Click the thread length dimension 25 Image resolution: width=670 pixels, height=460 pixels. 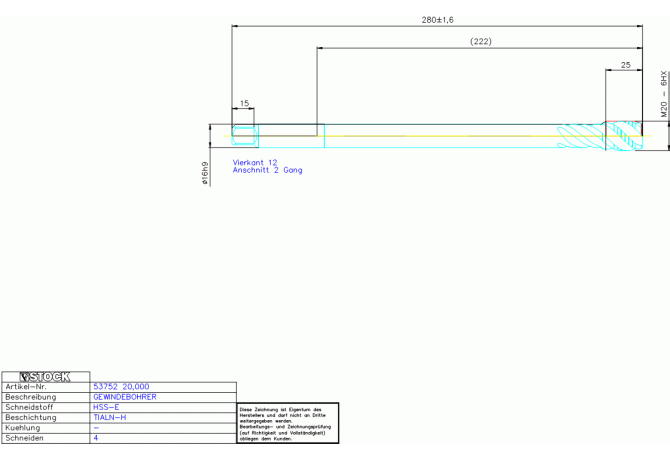(x=626, y=65)
